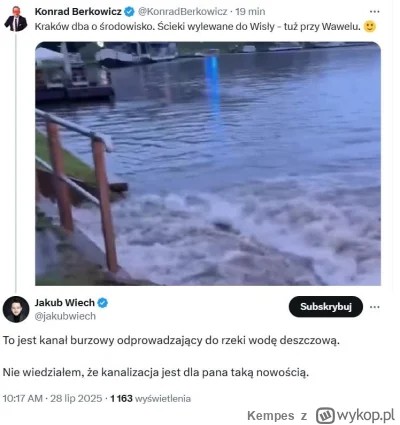The width and height of the screenshot is (400, 425).
Task: Click the Jakub Wiech display name
Action: (65, 303)
